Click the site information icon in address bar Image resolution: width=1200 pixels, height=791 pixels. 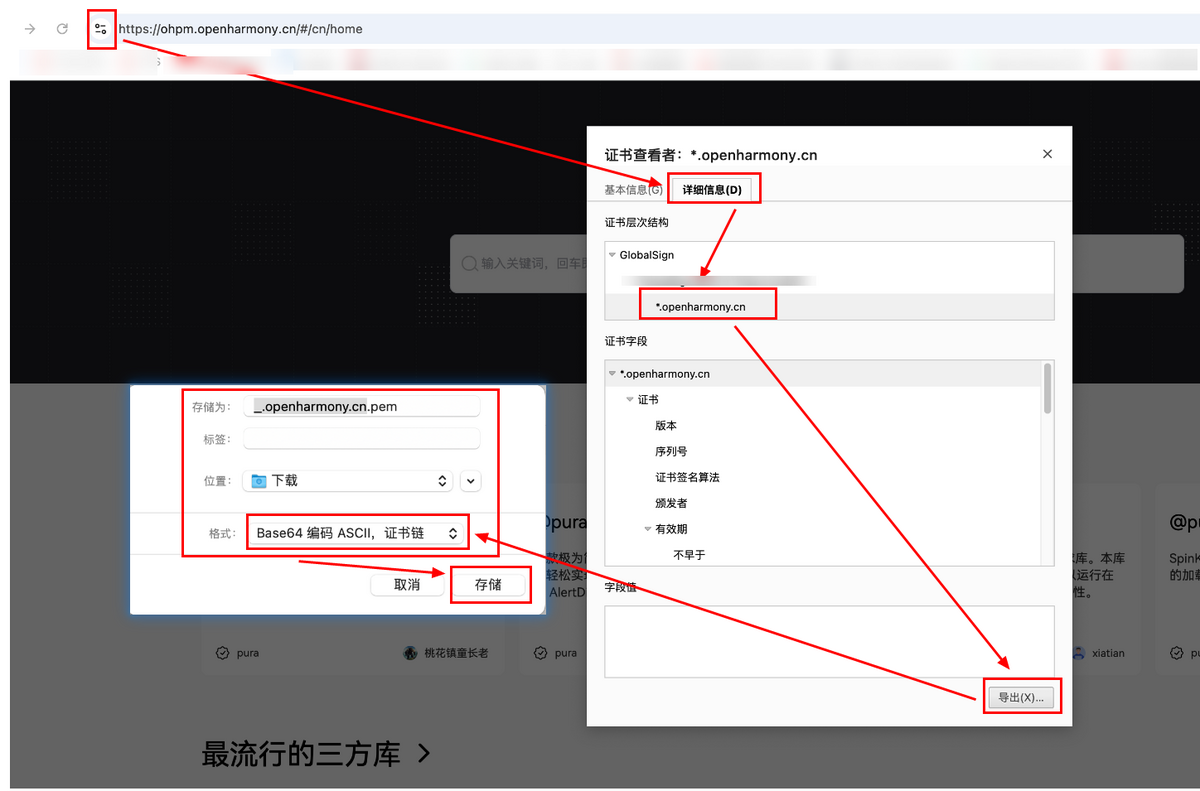point(101,29)
